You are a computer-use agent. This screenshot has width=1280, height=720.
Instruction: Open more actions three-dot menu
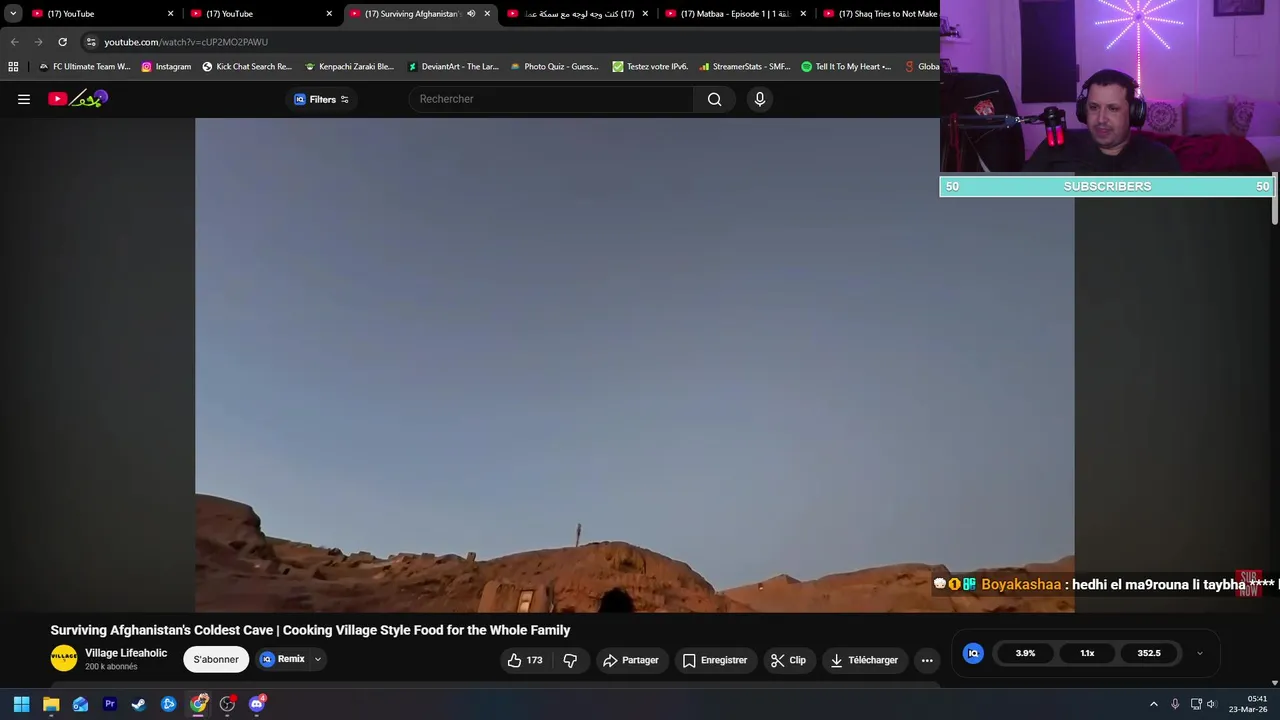[x=927, y=660]
